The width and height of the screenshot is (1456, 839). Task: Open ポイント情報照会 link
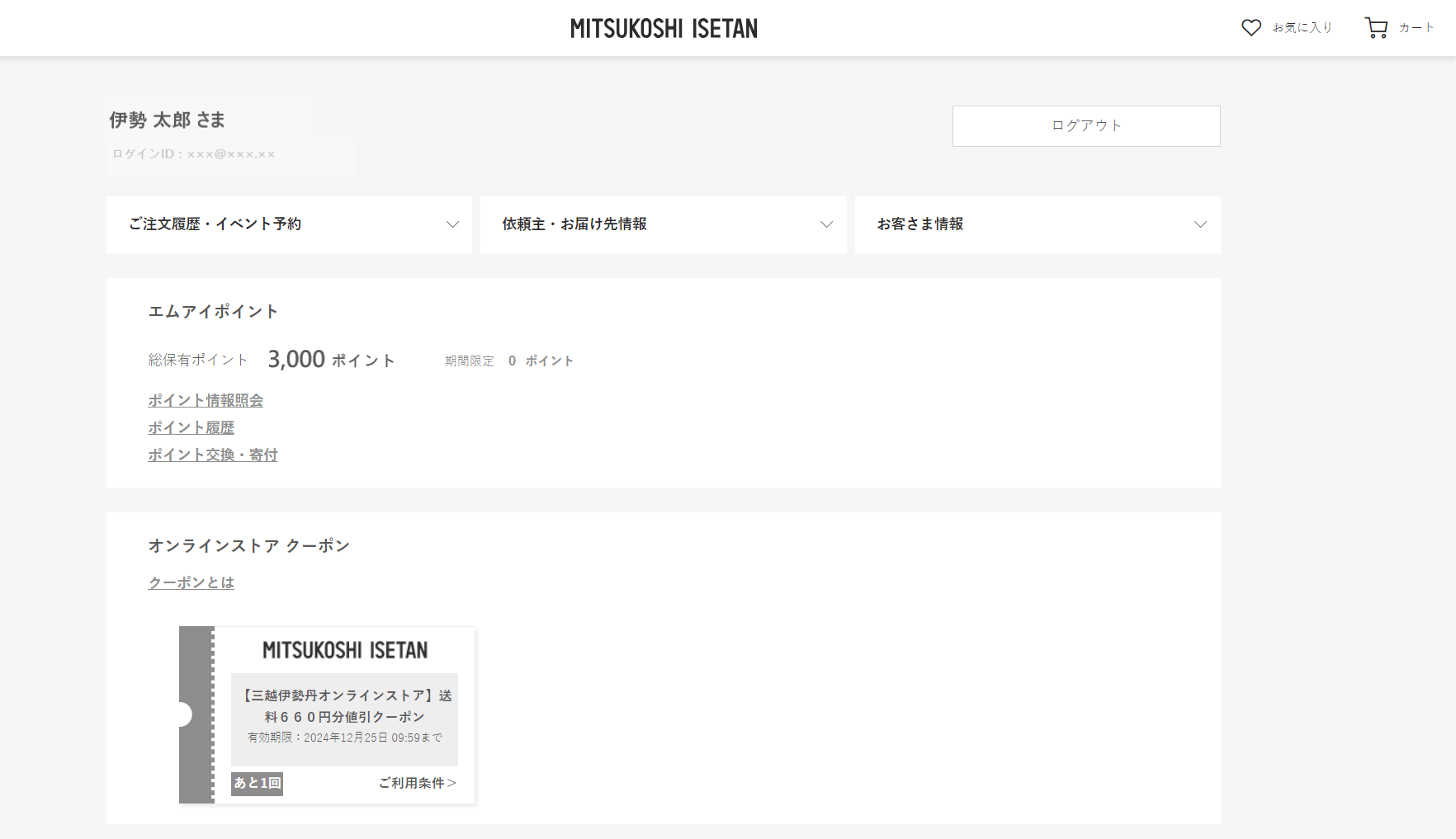click(x=206, y=400)
